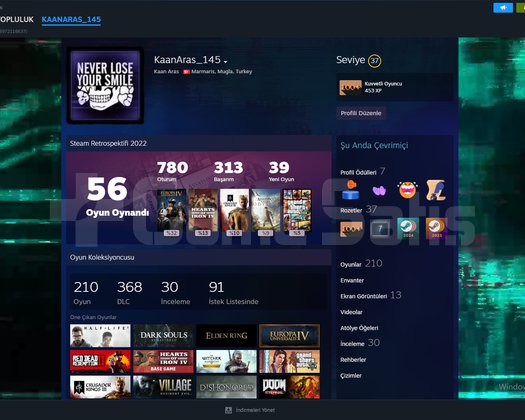Open the Videolar sidebar link

pyautogui.click(x=351, y=312)
